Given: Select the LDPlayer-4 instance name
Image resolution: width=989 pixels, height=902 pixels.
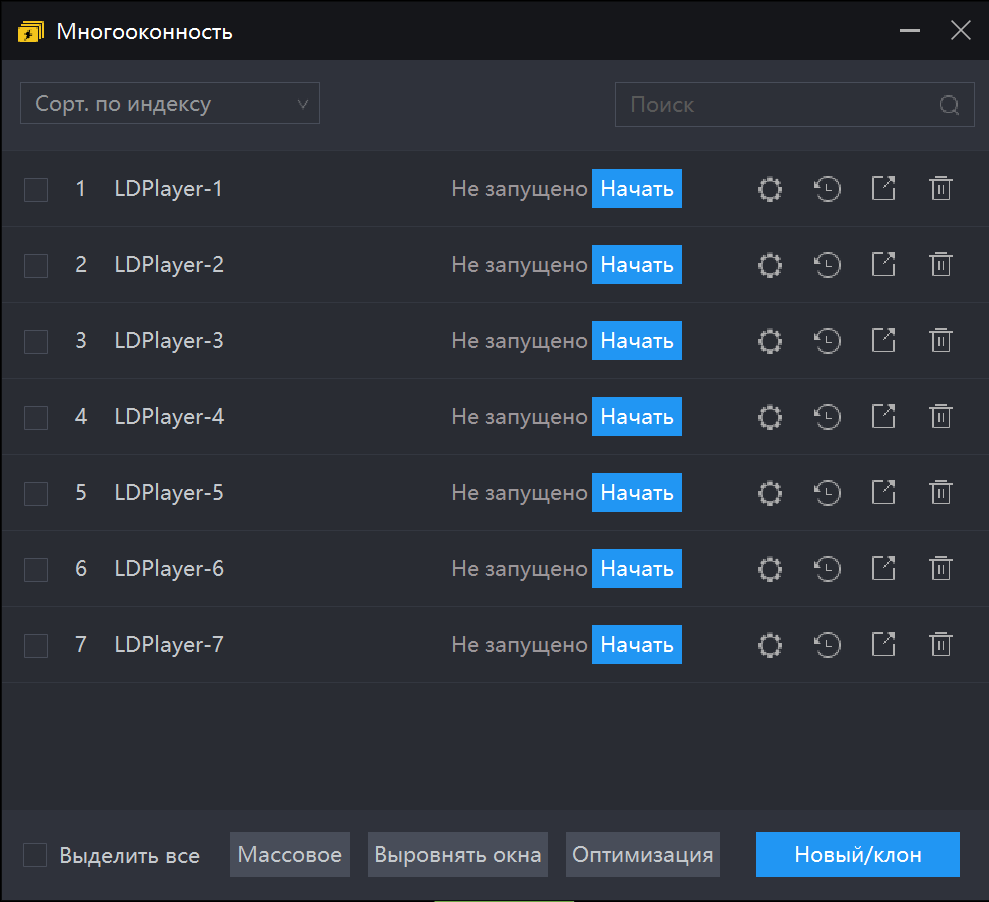Looking at the screenshot, I should 169,417.
